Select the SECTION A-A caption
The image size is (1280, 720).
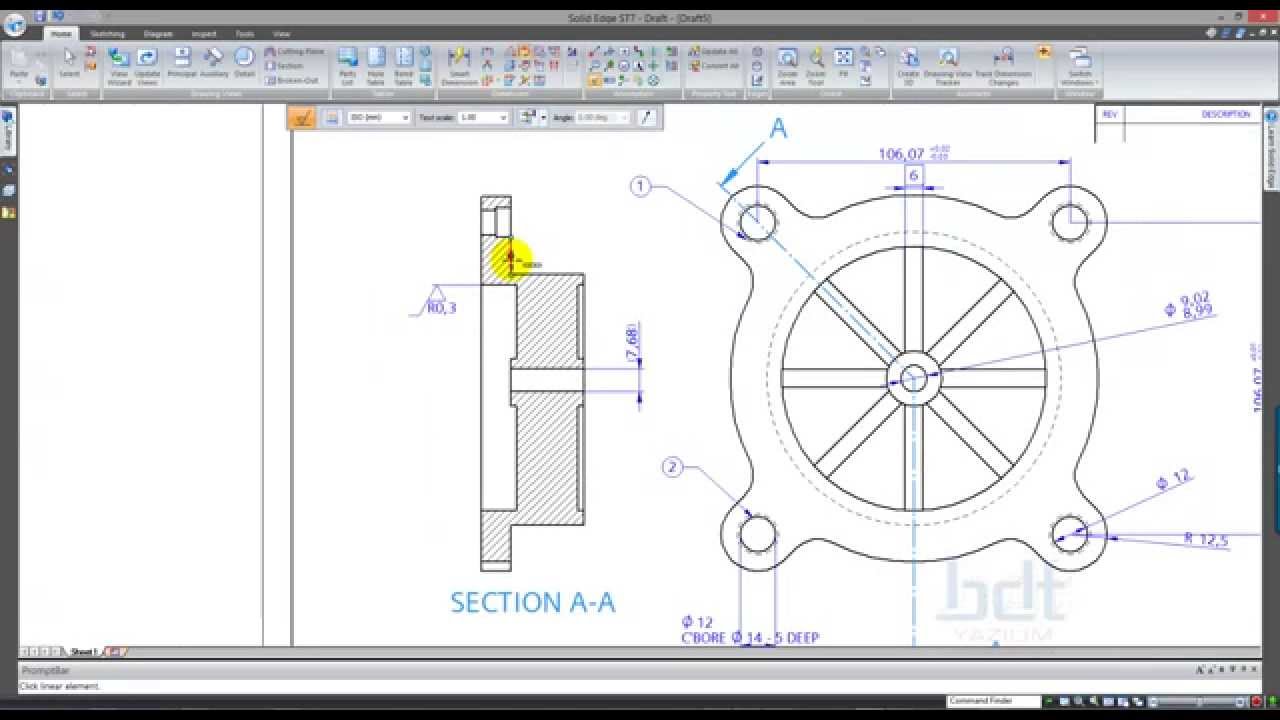532,602
